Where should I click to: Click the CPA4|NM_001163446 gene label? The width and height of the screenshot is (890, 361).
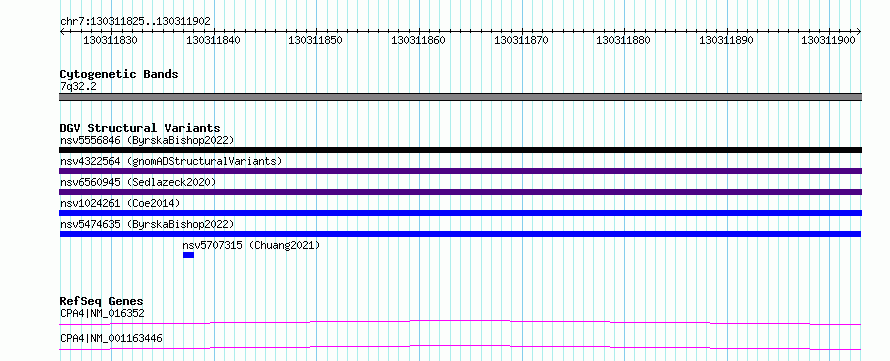tap(111, 338)
